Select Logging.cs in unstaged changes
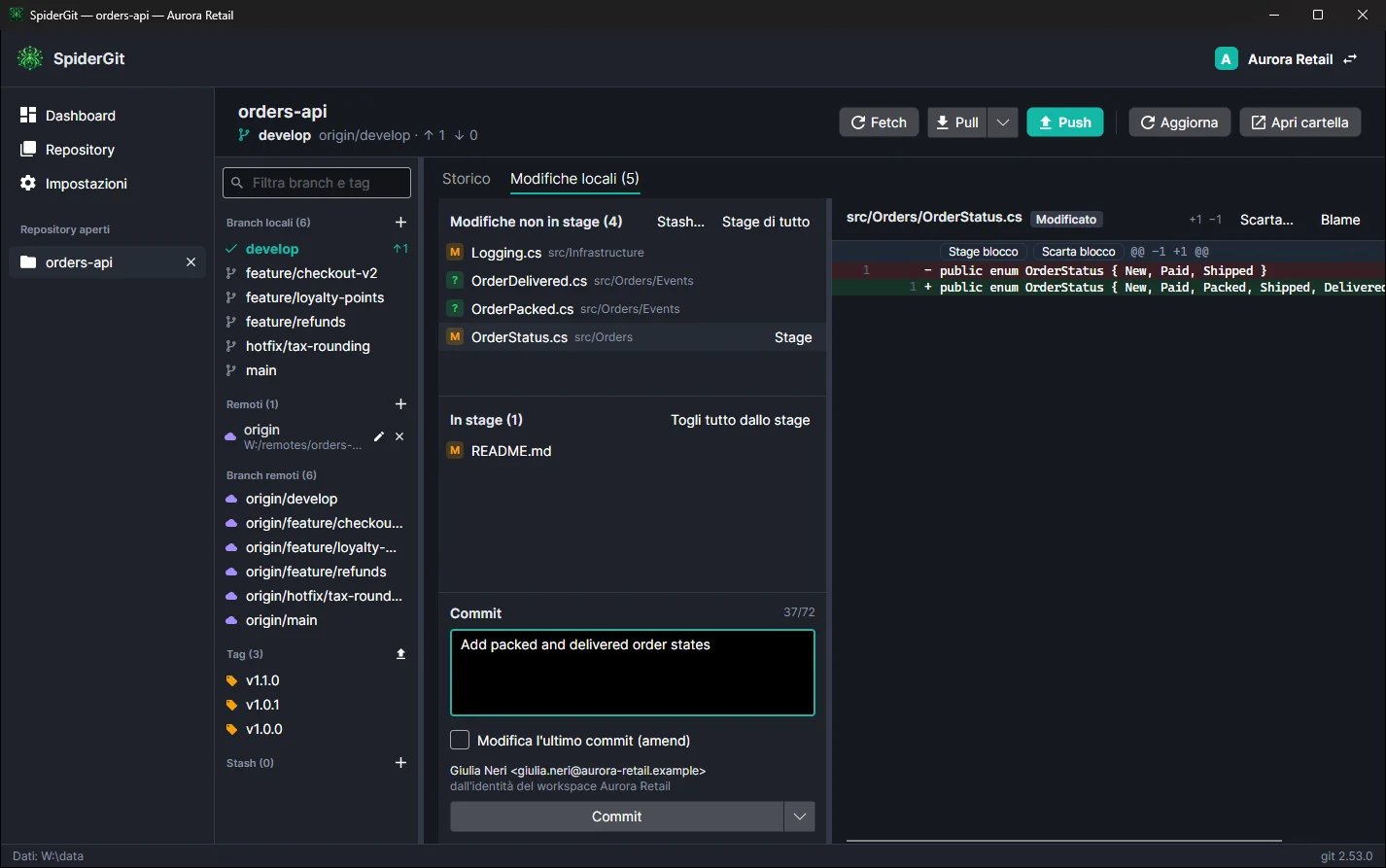 [632, 253]
